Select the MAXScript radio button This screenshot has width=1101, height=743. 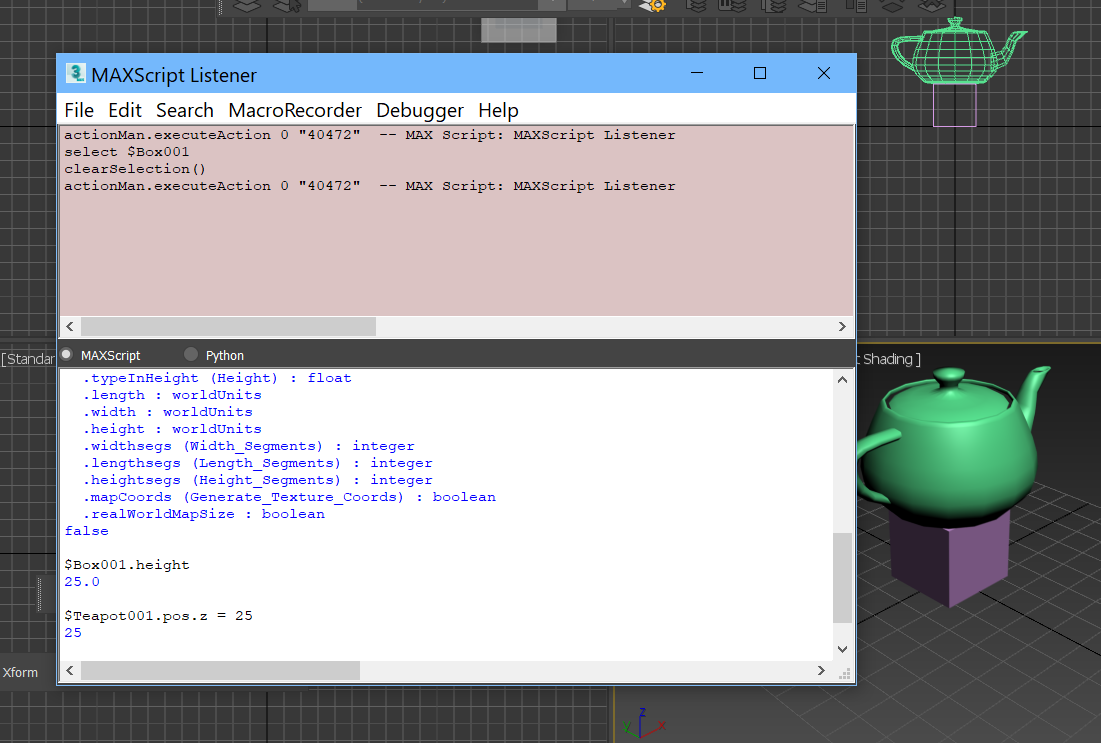click(67, 355)
